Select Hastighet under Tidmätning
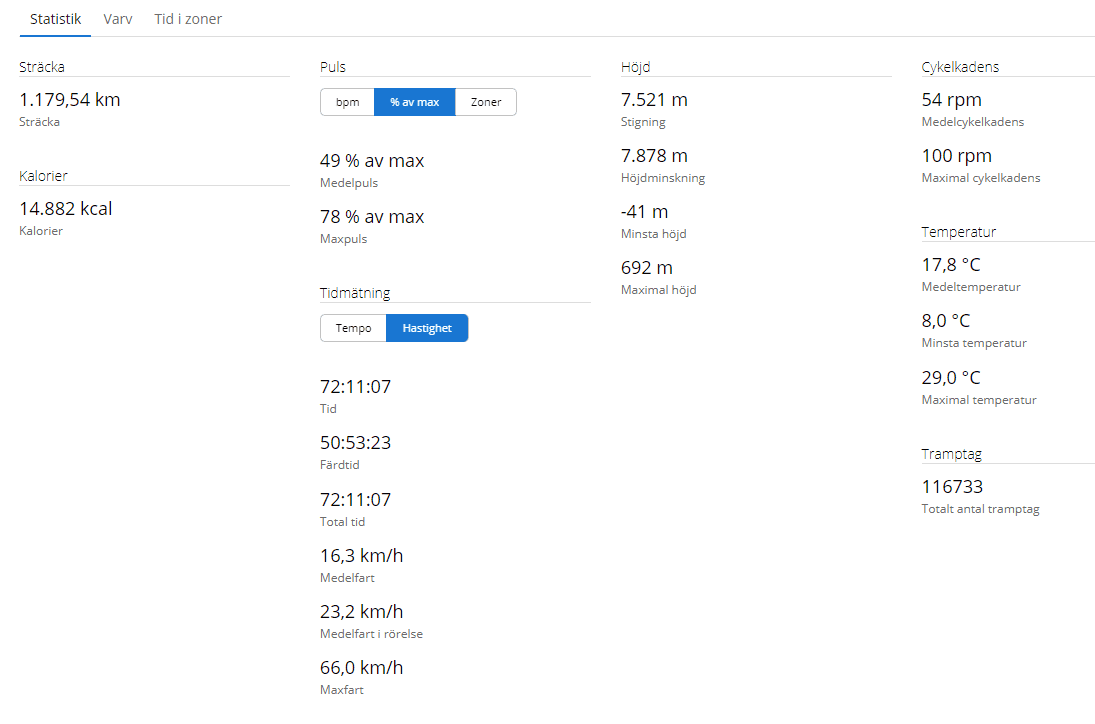This screenshot has width=1095, height=724. [427, 328]
